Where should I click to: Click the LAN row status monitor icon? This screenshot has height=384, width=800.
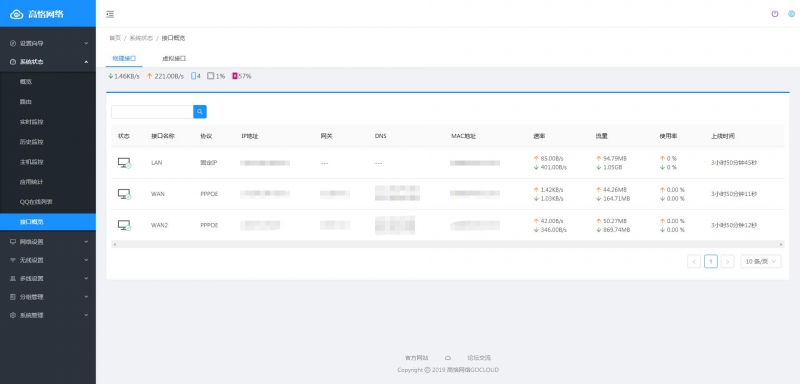pyautogui.click(x=124, y=163)
